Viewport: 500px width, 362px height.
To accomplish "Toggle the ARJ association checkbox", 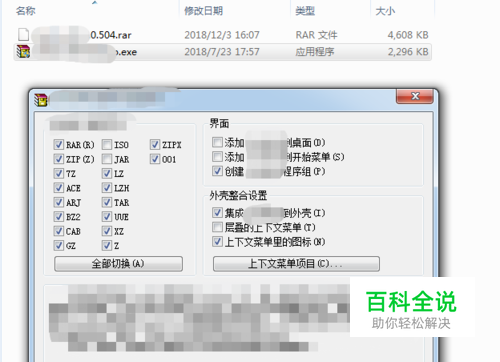I will [58, 202].
